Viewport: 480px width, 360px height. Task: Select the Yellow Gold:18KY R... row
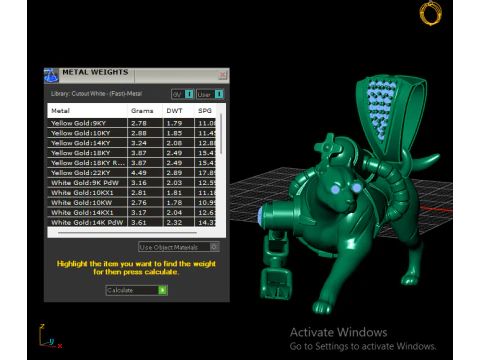click(132, 163)
